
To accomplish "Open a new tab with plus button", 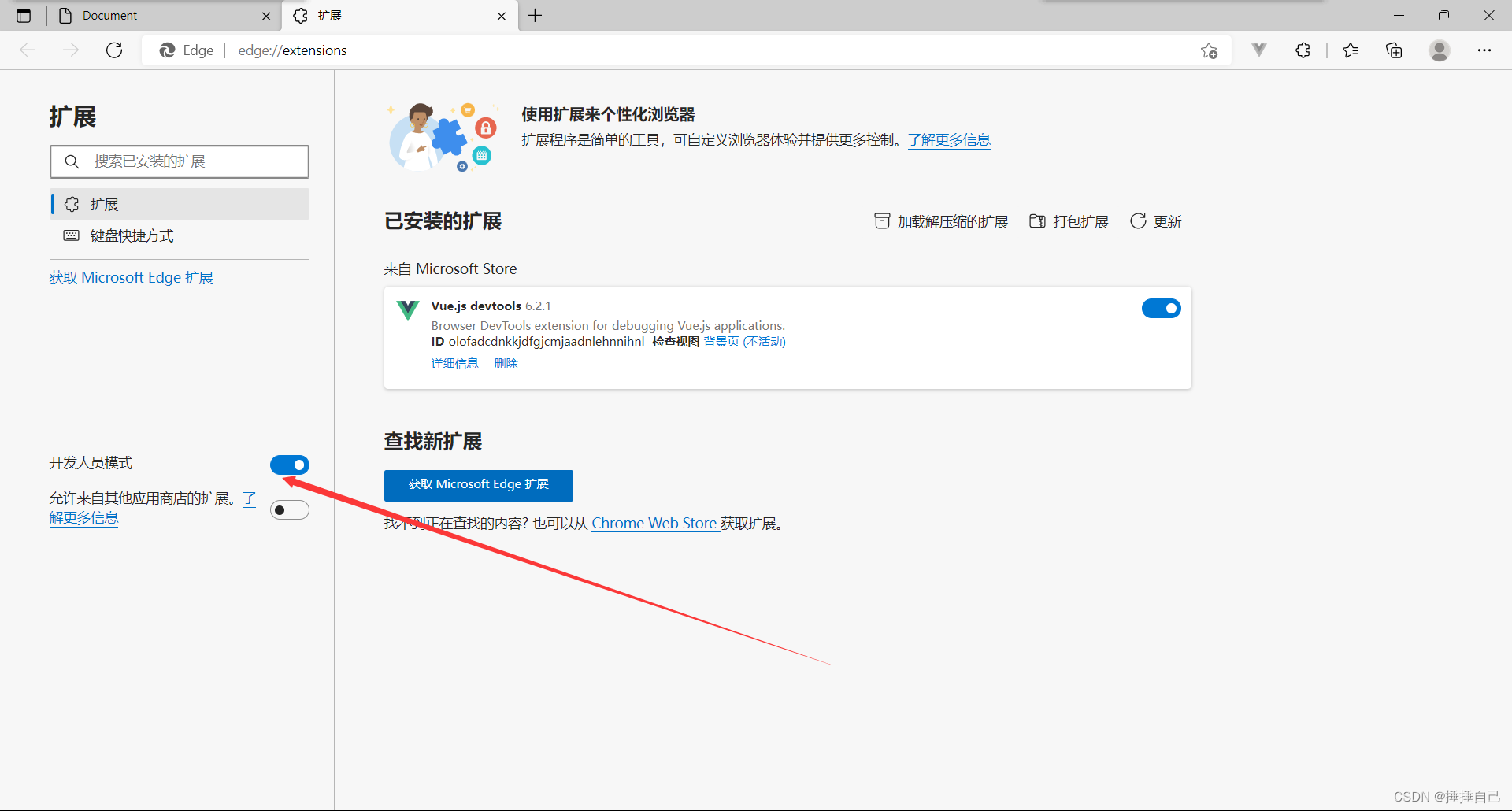I will click(x=535, y=16).
